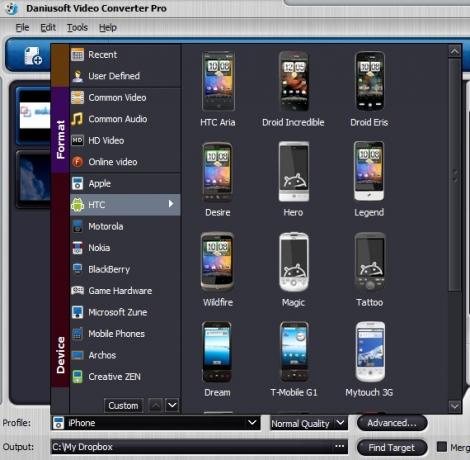
Task: Choose the T-Mobile G1 phone icon
Action: tap(294, 352)
